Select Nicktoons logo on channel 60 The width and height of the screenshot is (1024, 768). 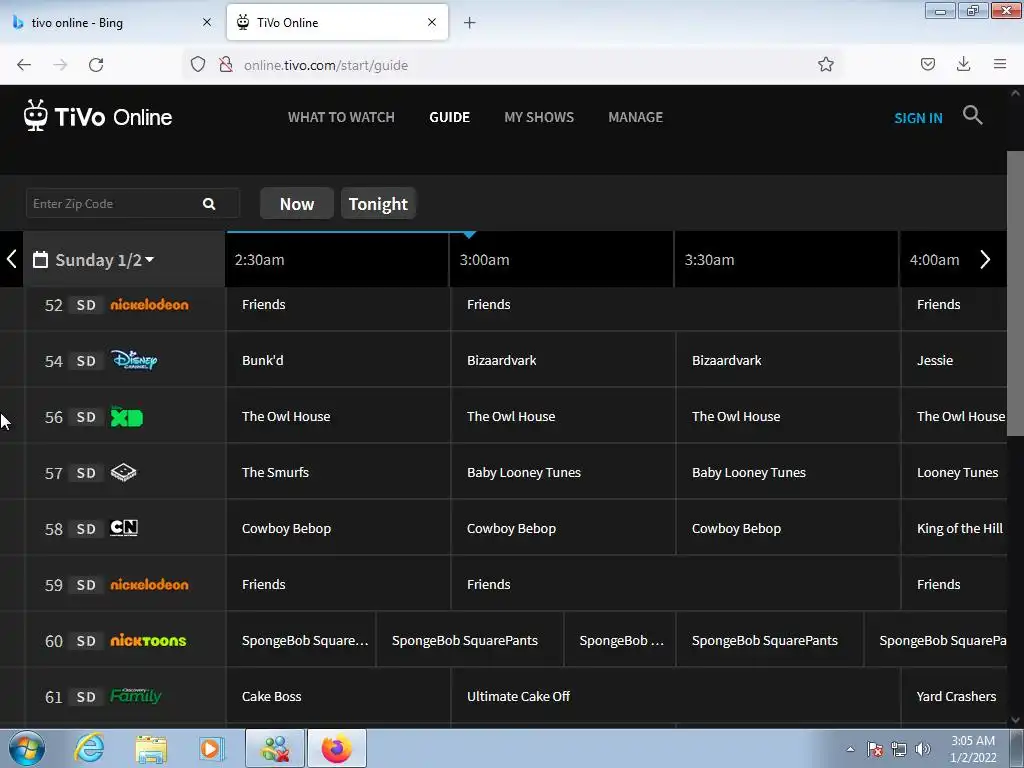click(148, 641)
